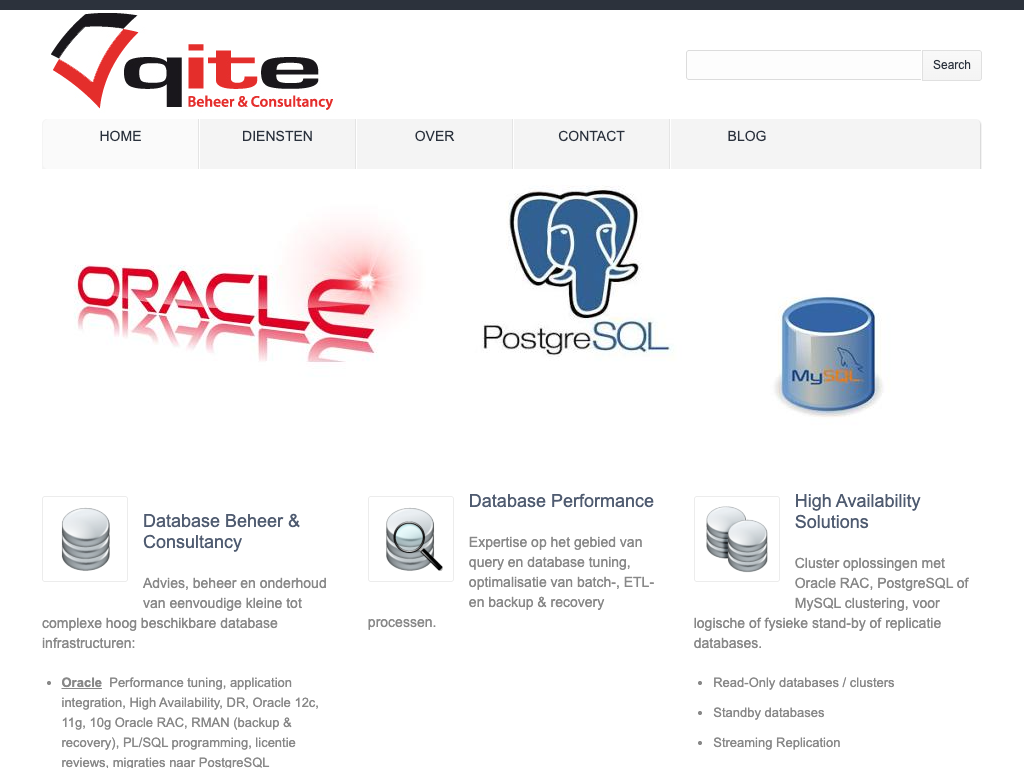Viewport: 1024px width, 768px height.
Task: Click the magnifying glass database icon
Action: 411,539
